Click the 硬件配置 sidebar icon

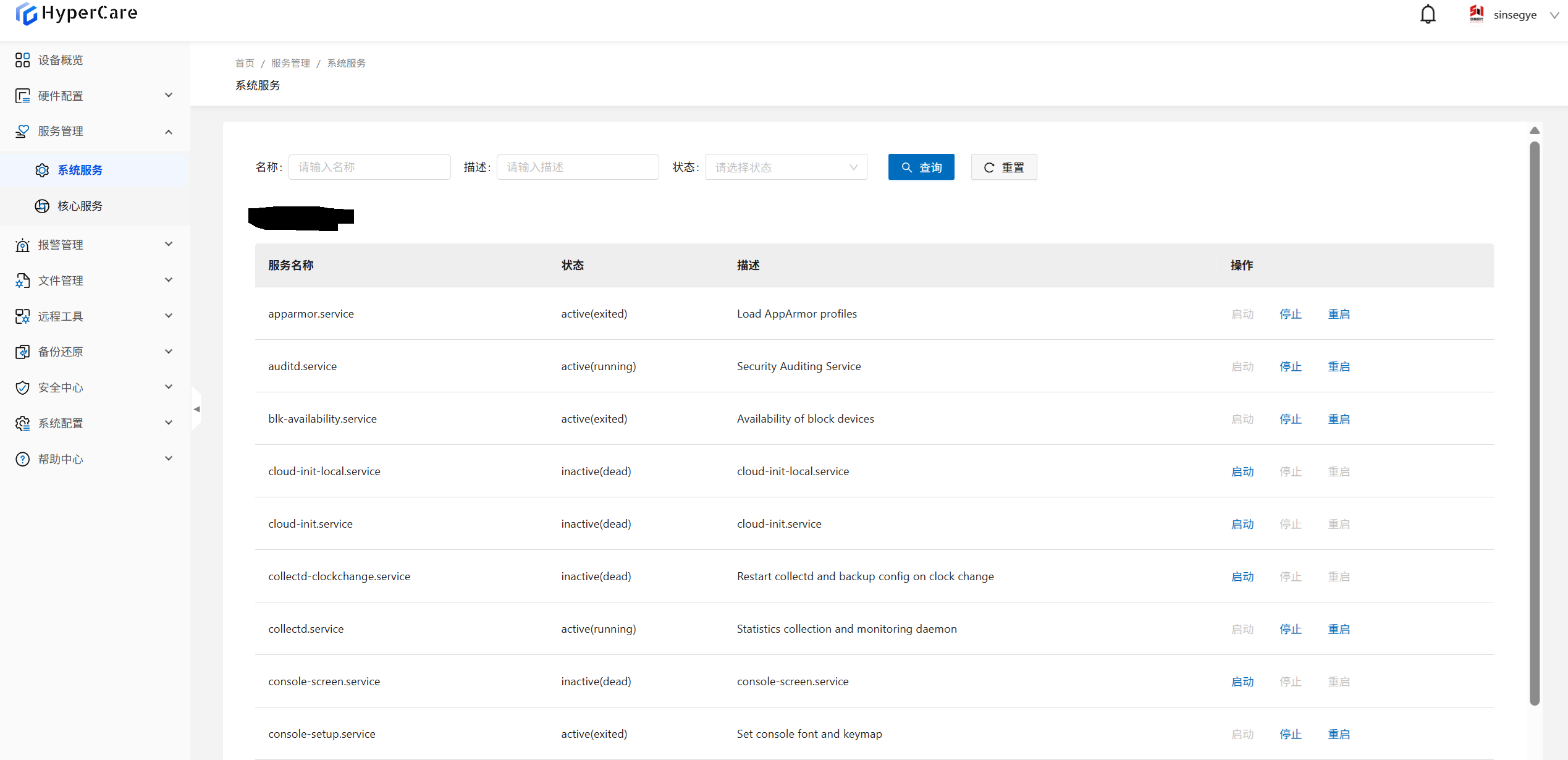click(22, 96)
